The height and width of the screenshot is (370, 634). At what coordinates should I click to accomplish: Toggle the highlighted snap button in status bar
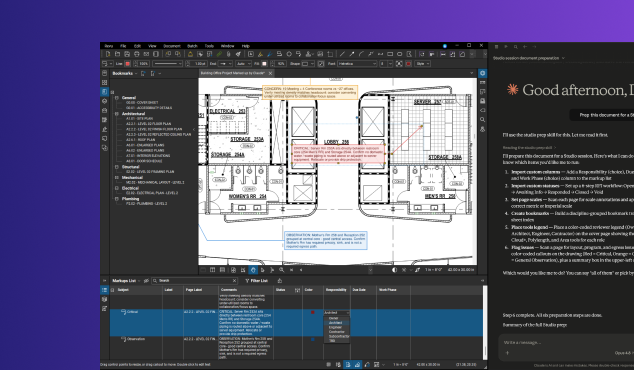coord(348,365)
